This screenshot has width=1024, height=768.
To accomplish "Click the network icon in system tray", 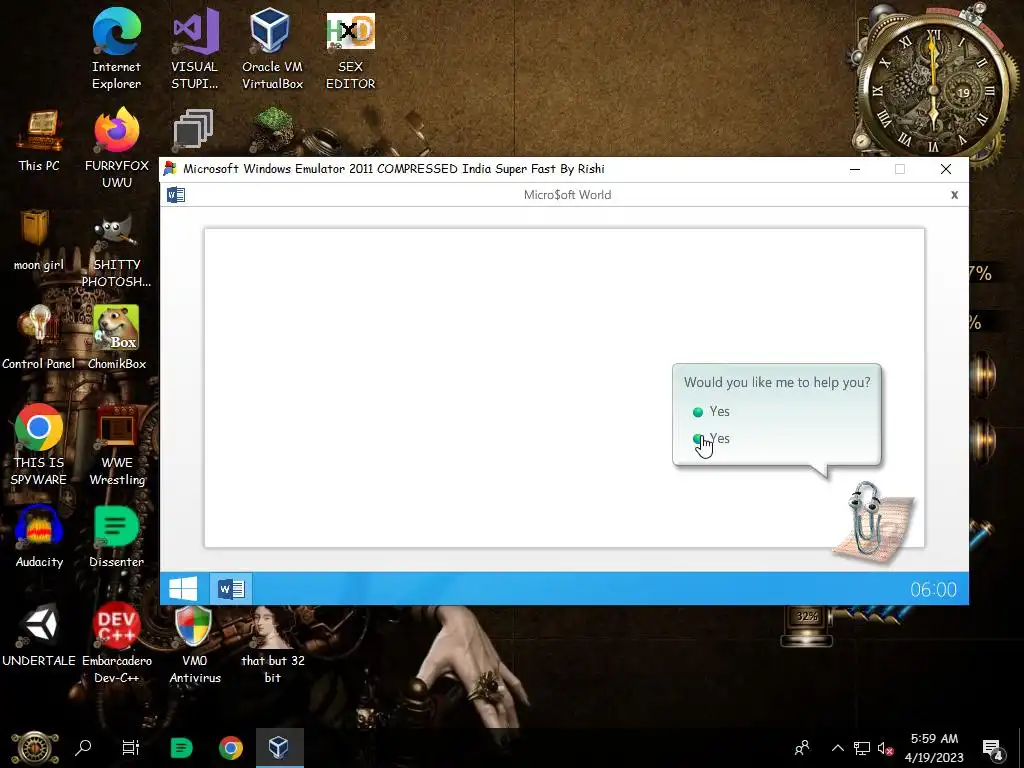I will coord(862,748).
